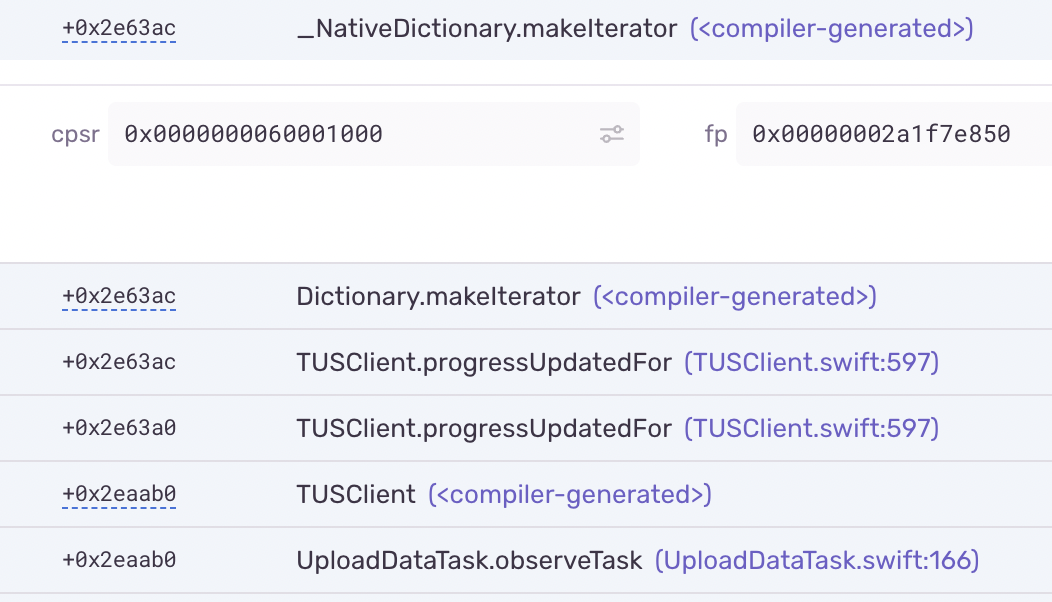Viewport: 1052px width, 602px height.
Task: Click the dashed +0x2eaab0 offset beside TUSClient
Action: (x=119, y=494)
